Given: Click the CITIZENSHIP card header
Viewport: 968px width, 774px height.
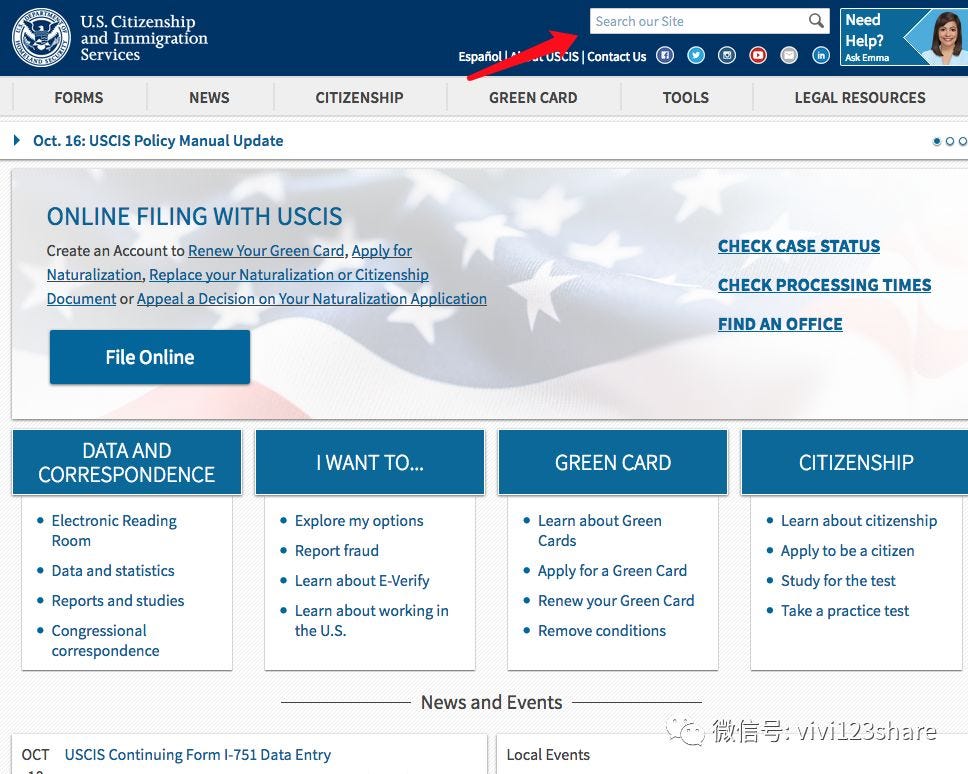Looking at the screenshot, I should coord(856,462).
